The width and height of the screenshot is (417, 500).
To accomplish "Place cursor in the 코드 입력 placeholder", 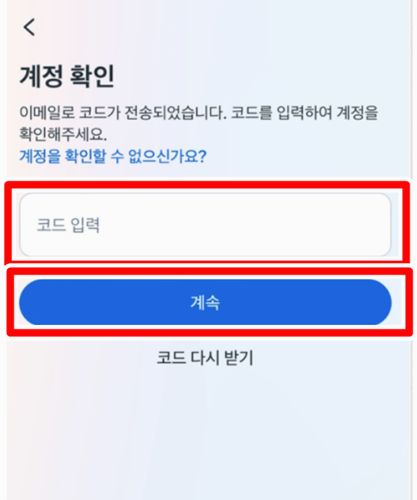I will (68, 225).
